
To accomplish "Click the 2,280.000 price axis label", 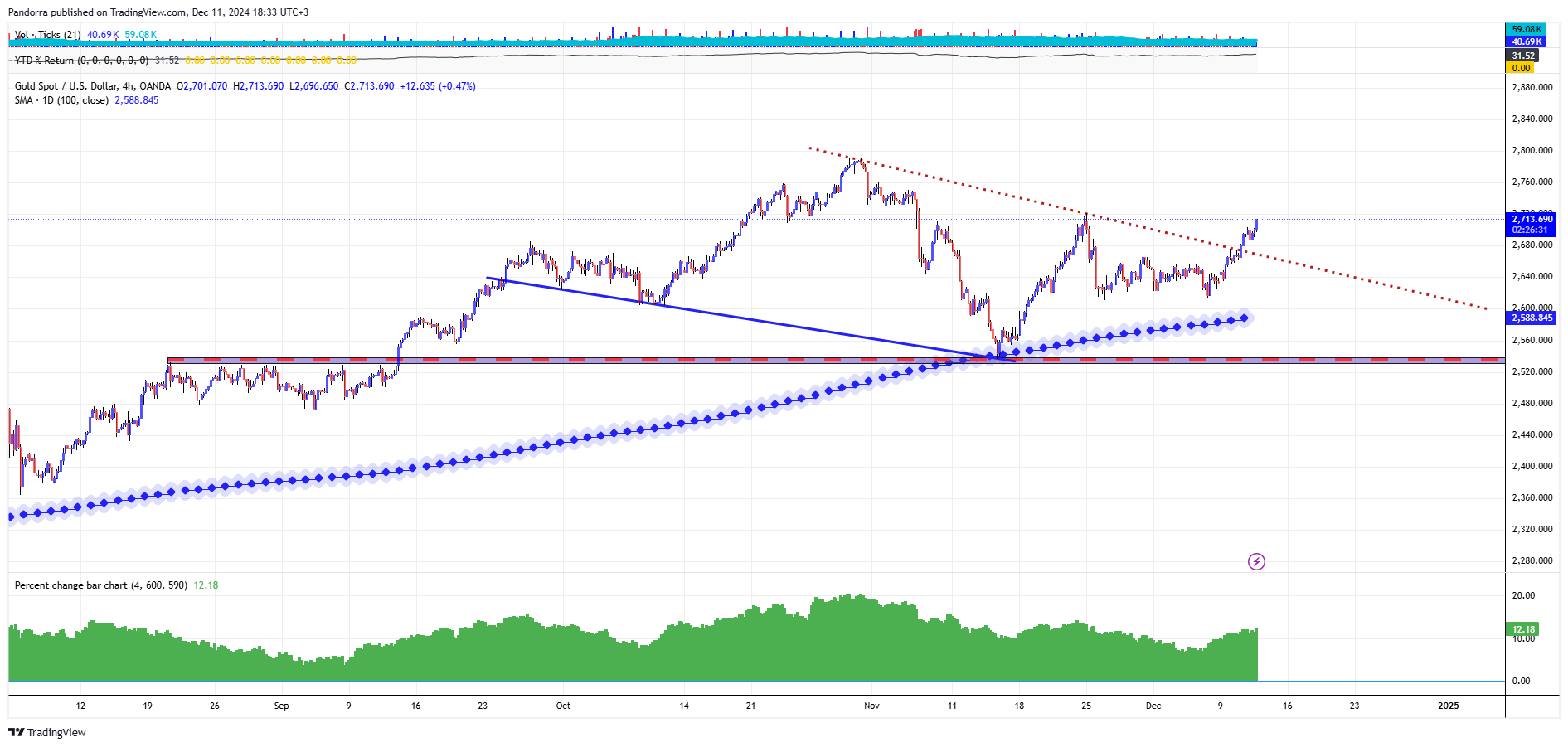I will 1532,560.
